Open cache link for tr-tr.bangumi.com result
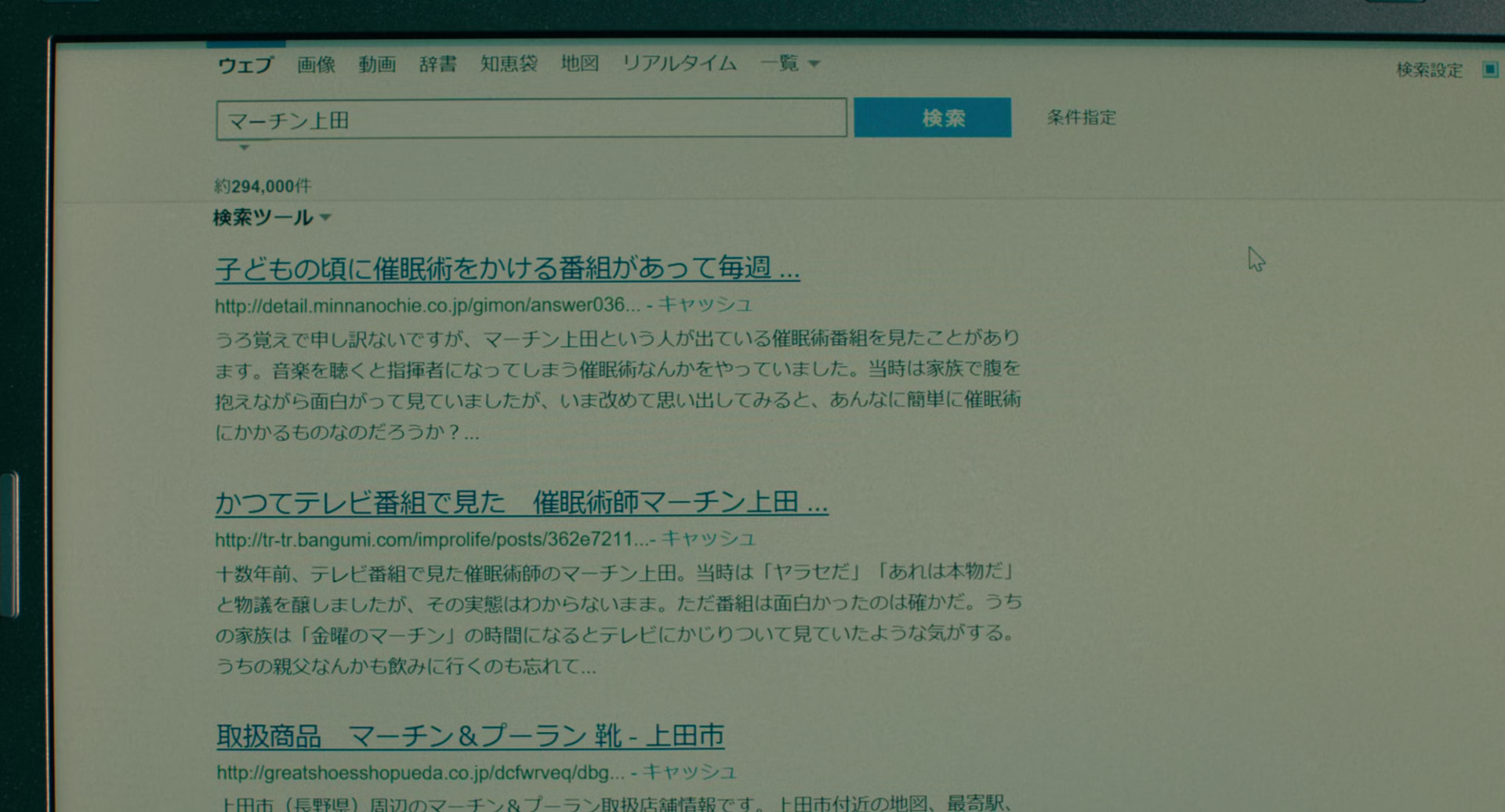The height and width of the screenshot is (812, 1505). pyautogui.click(x=708, y=538)
